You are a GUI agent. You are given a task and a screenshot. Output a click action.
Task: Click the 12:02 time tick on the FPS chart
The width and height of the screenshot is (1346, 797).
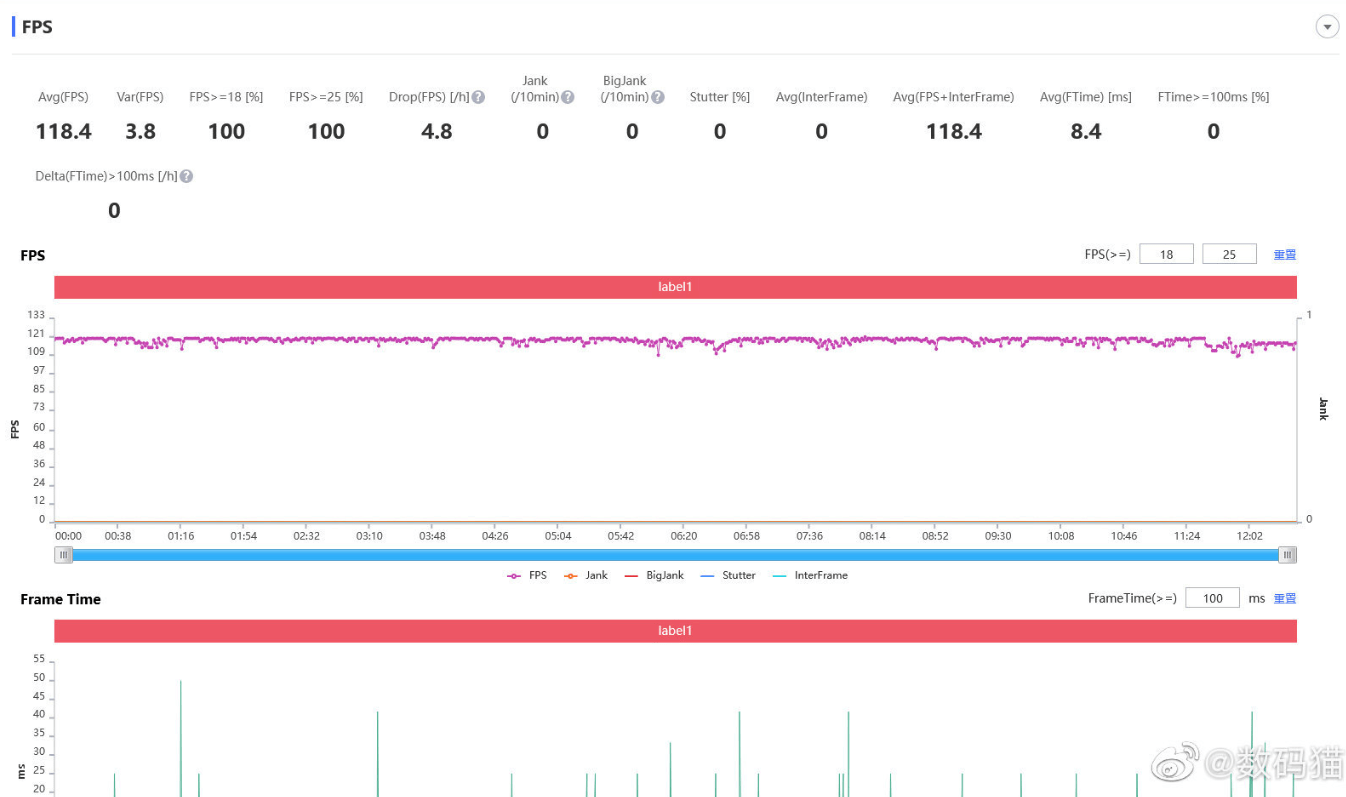coord(1250,536)
